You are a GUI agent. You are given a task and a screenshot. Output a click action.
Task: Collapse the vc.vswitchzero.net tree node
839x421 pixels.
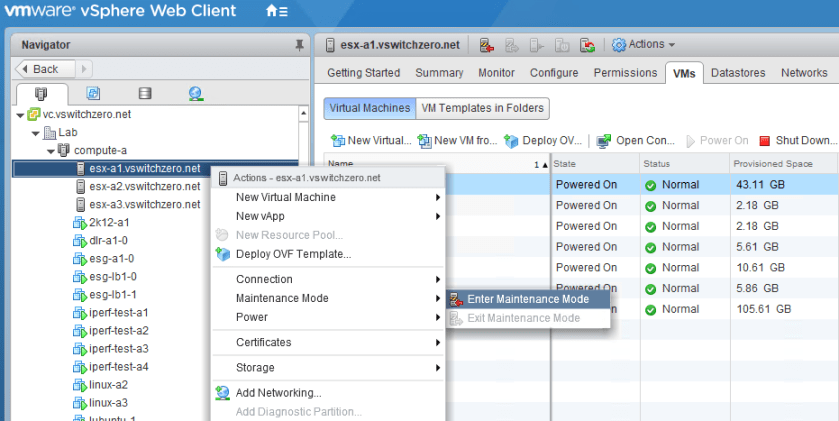click(x=21, y=115)
